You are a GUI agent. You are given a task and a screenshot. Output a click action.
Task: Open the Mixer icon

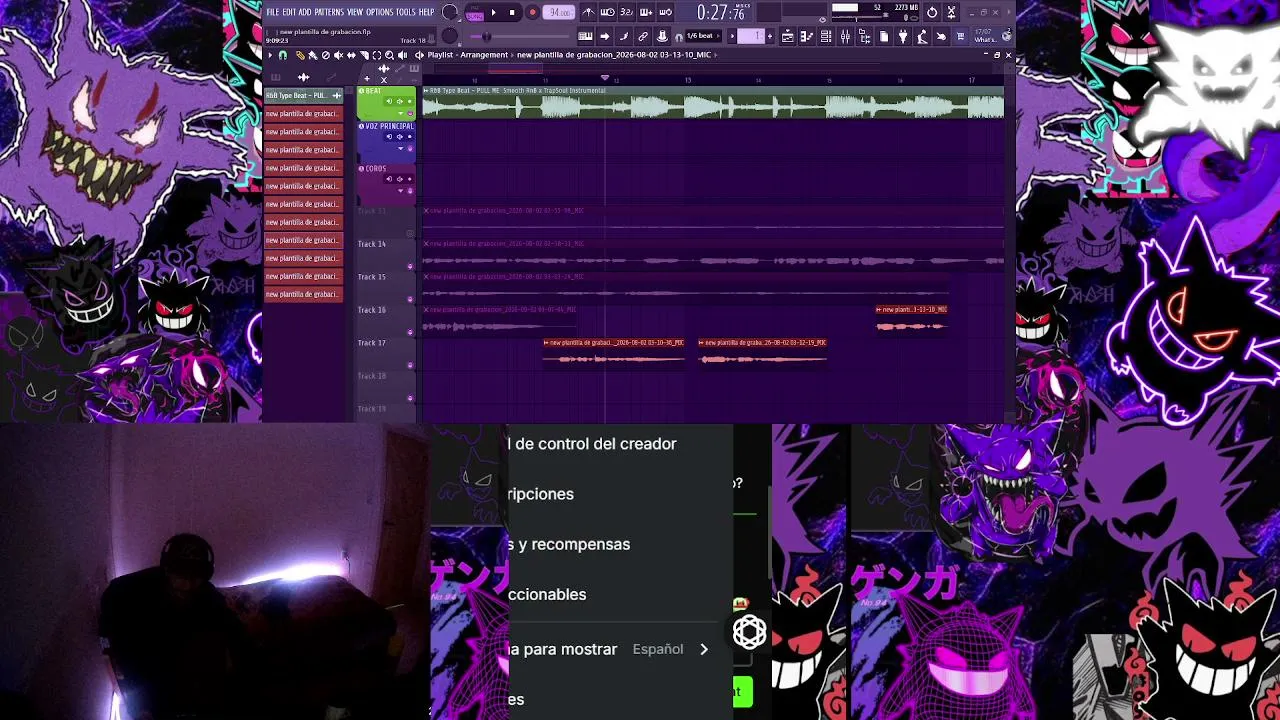pos(845,36)
